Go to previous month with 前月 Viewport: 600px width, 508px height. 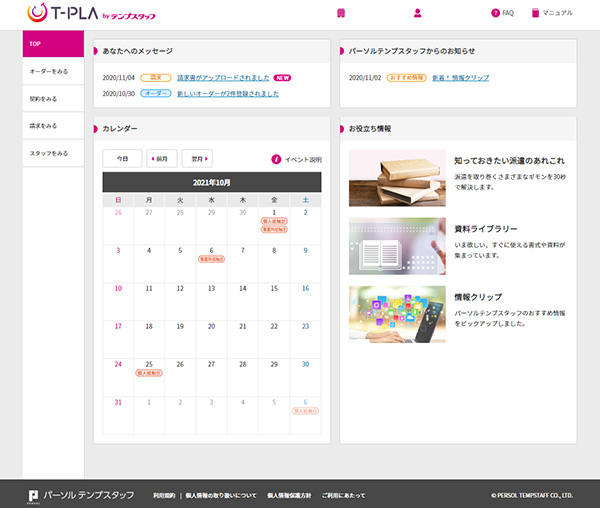(161, 159)
